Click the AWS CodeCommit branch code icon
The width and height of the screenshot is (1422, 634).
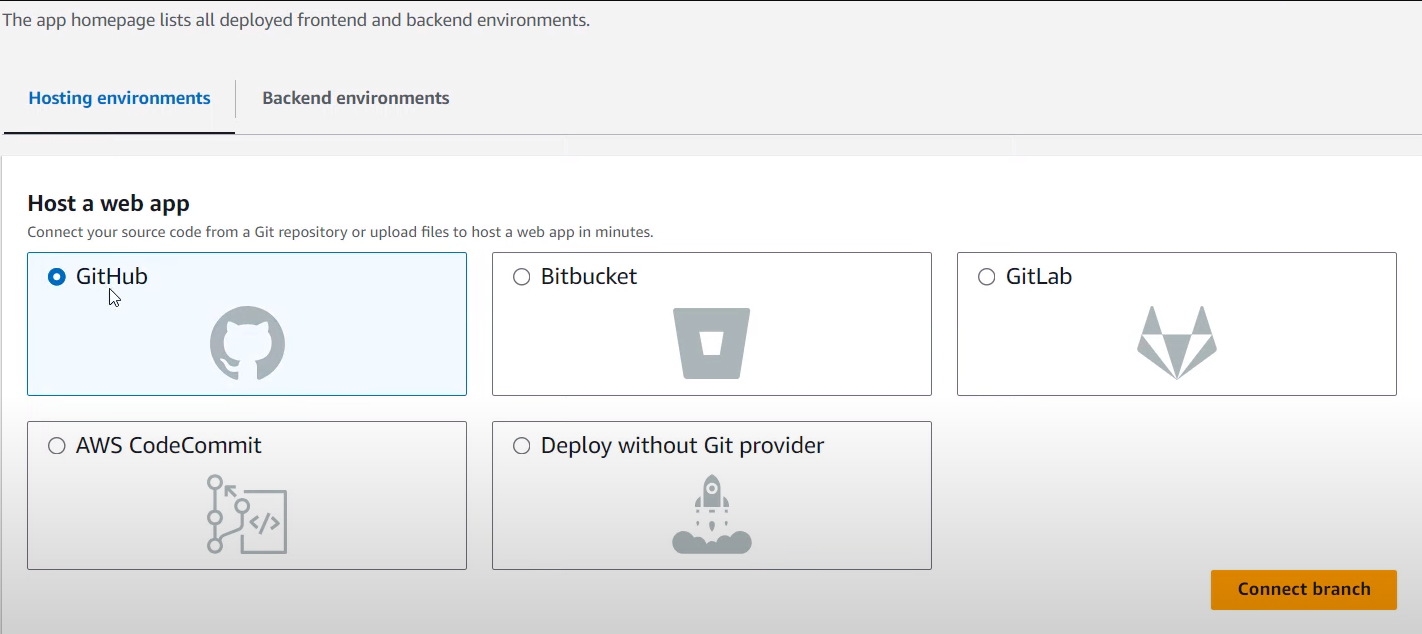tap(247, 514)
